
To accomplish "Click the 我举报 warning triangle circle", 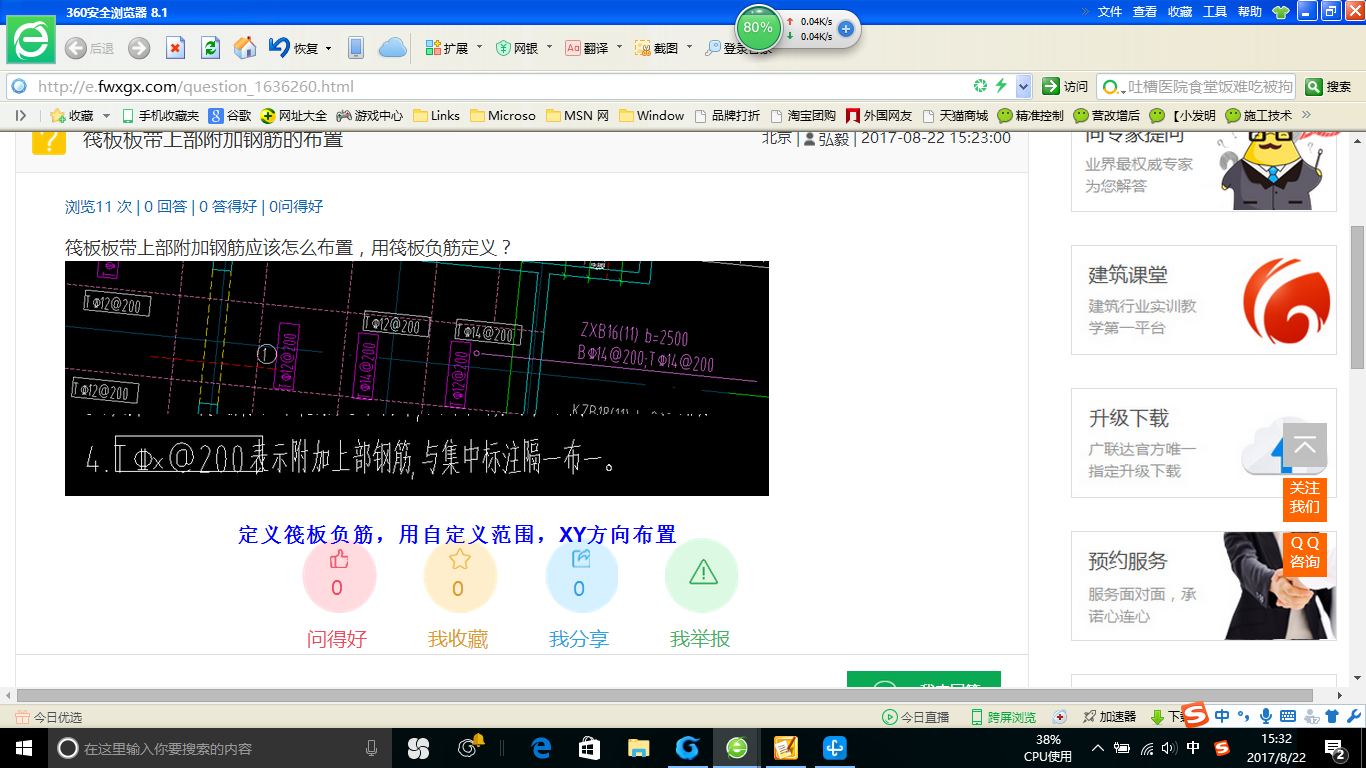I will tap(702, 576).
